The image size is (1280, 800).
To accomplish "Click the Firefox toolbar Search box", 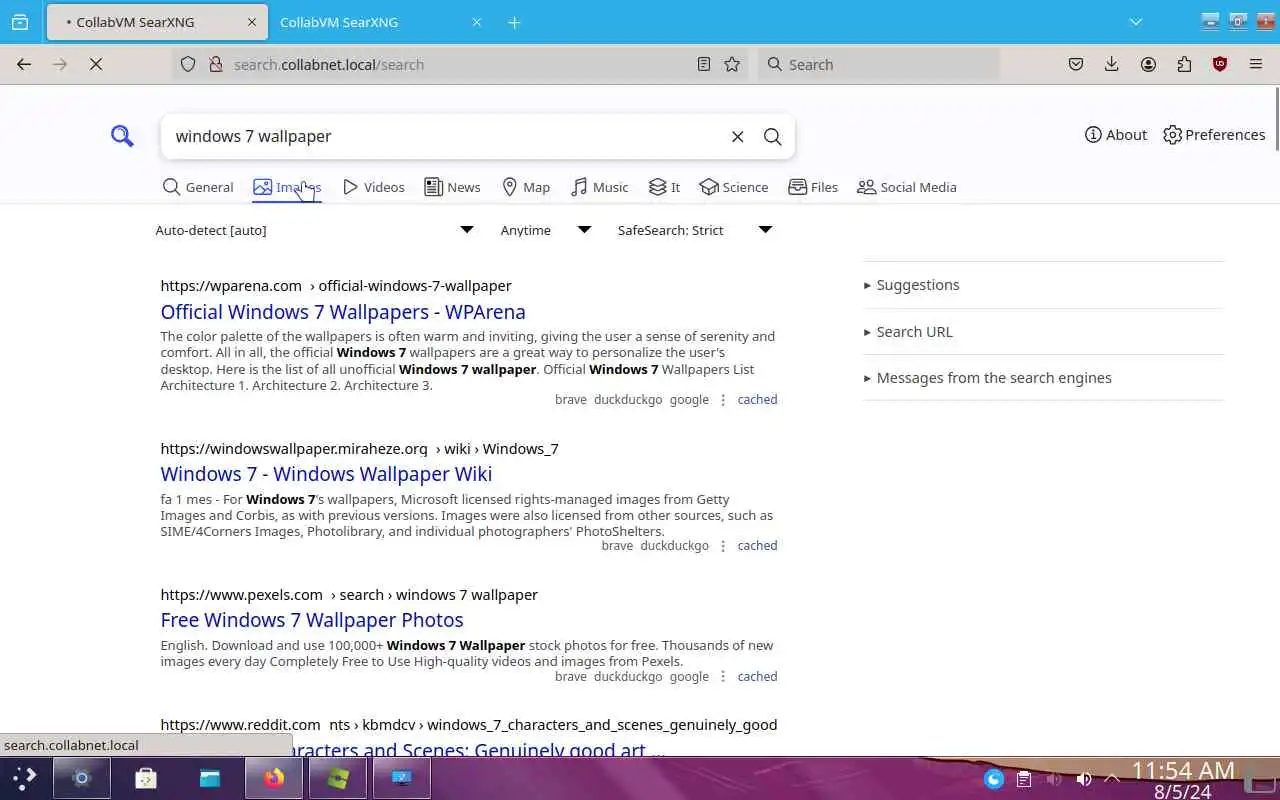I will point(879,64).
